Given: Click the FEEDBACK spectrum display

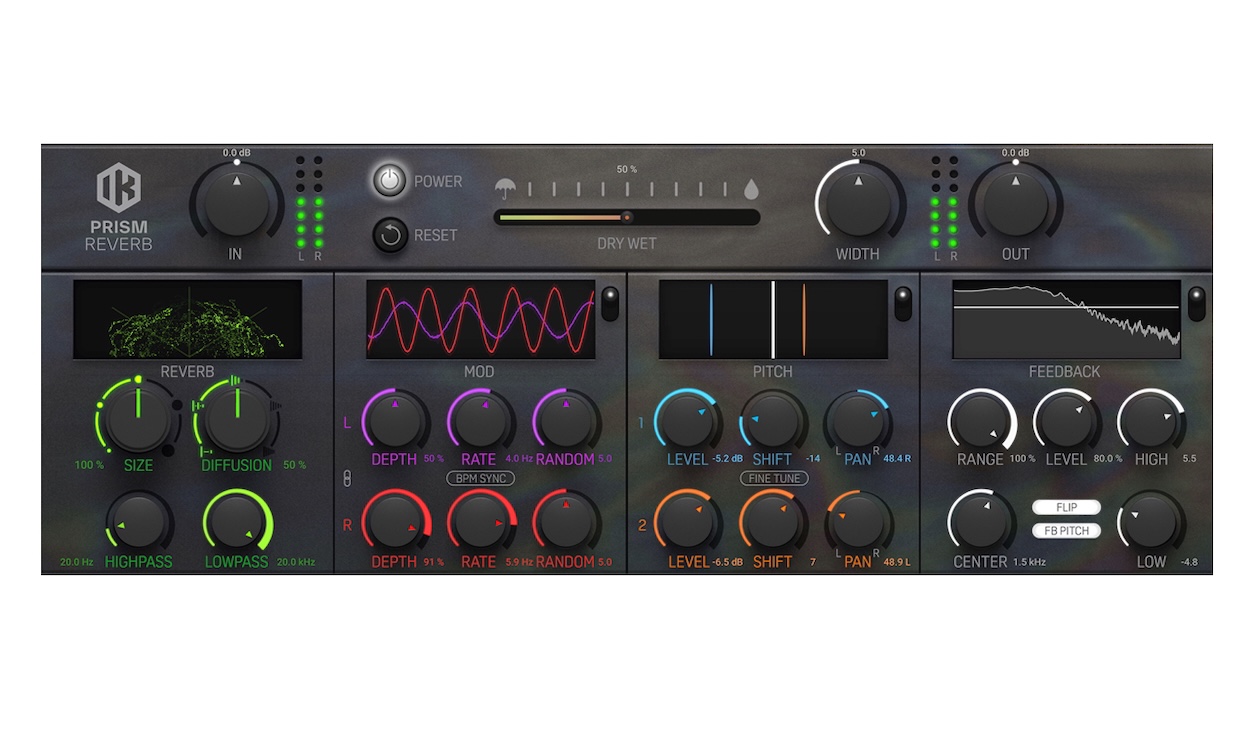Looking at the screenshot, I should [1066, 320].
